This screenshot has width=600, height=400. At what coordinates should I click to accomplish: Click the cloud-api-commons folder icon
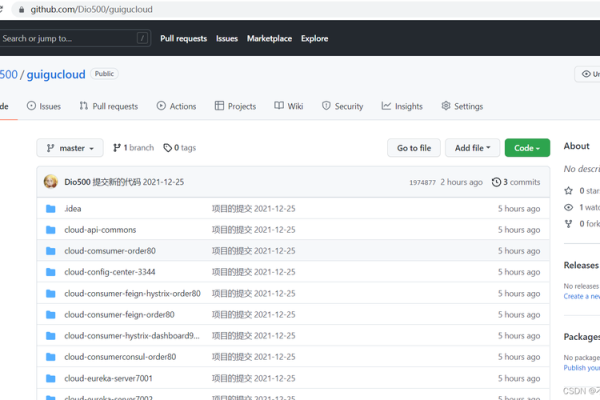pos(51,230)
